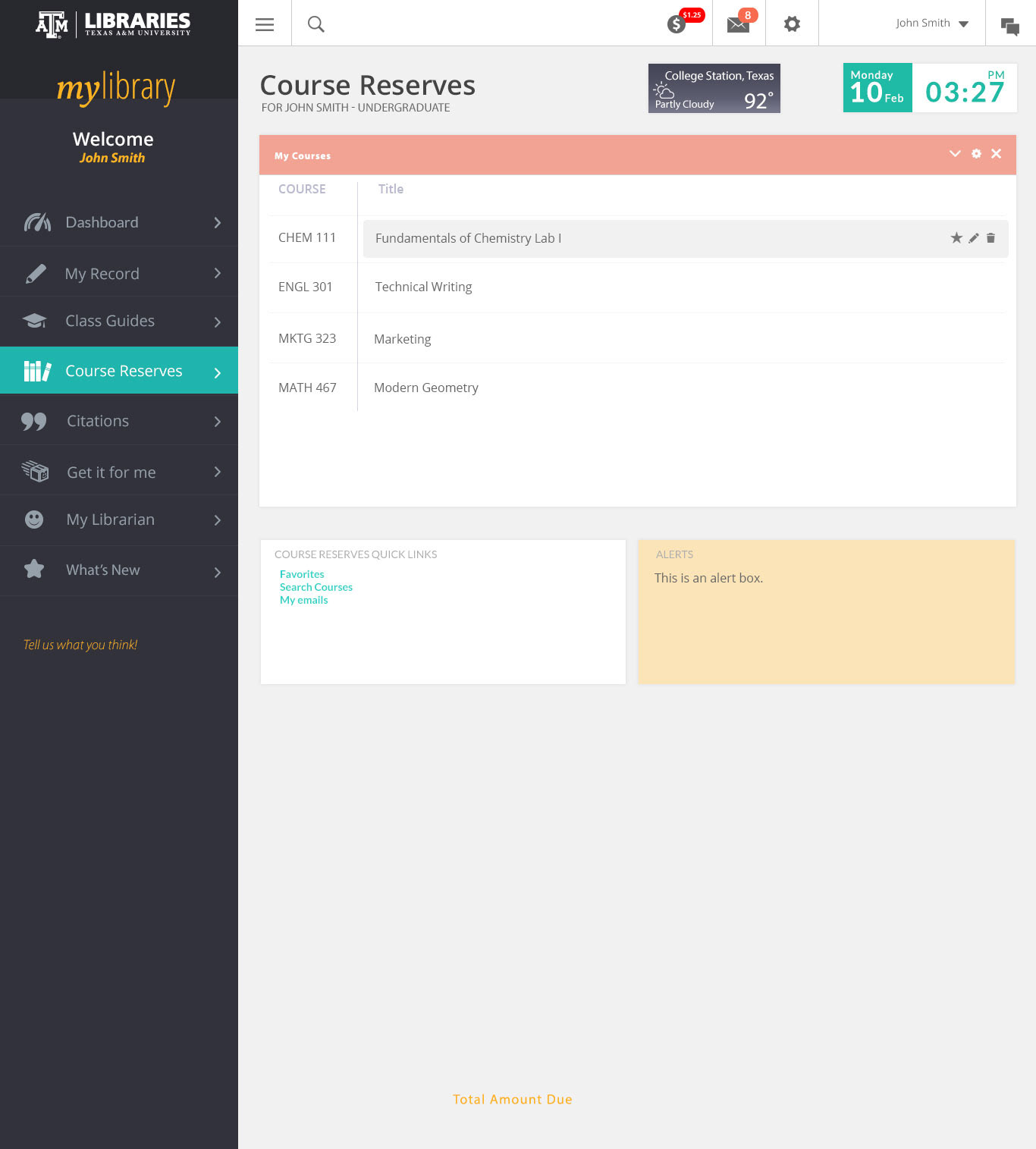Click the My Record pencil icon
This screenshot has width=1036, height=1149.
pyautogui.click(x=36, y=274)
